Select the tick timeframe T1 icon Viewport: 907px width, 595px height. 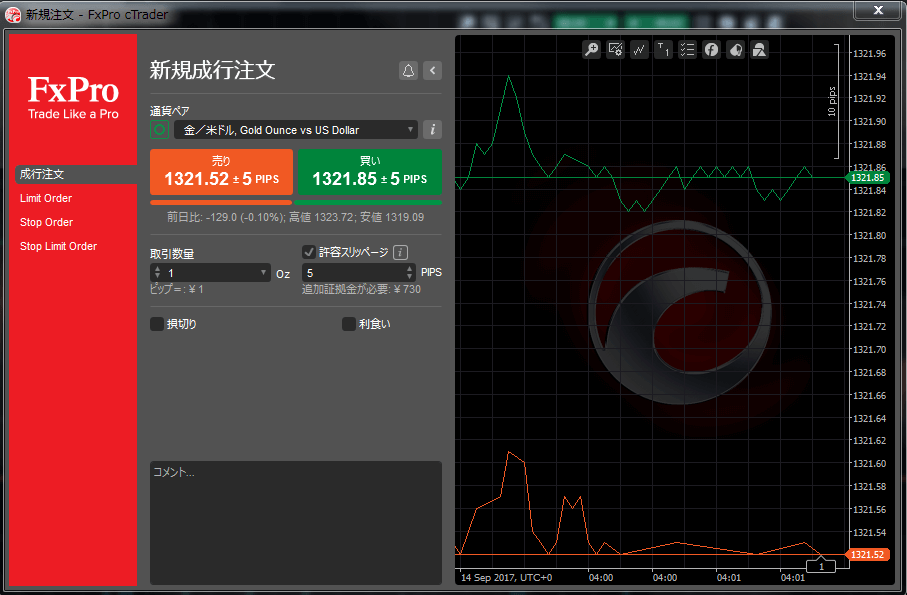(663, 50)
